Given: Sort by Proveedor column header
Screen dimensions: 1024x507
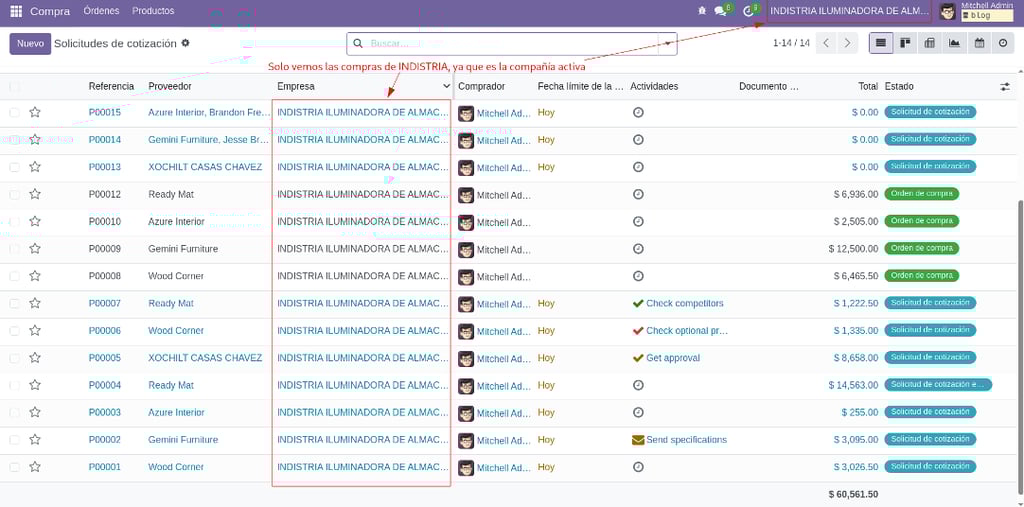Looking at the screenshot, I should [170, 86].
